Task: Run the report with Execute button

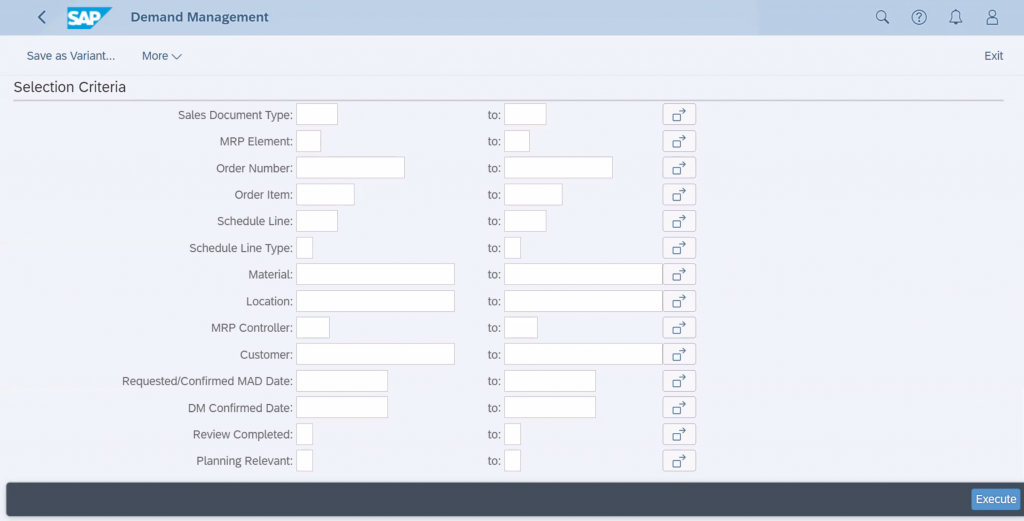Action: (995, 499)
